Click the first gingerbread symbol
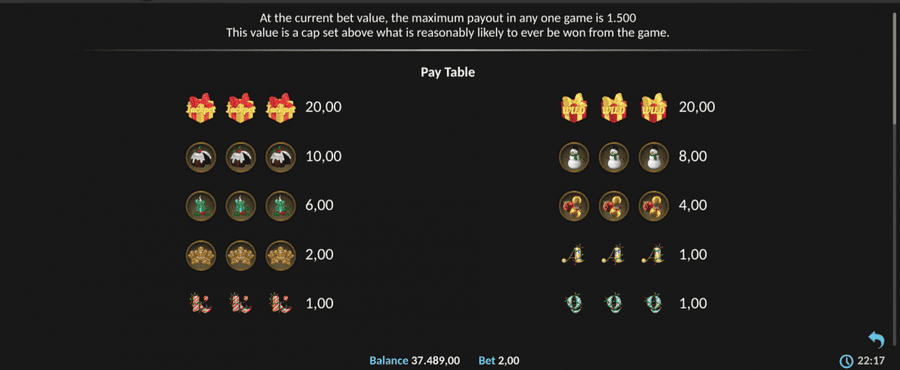This screenshot has width=900, height=370. click(x=201, y=255)
